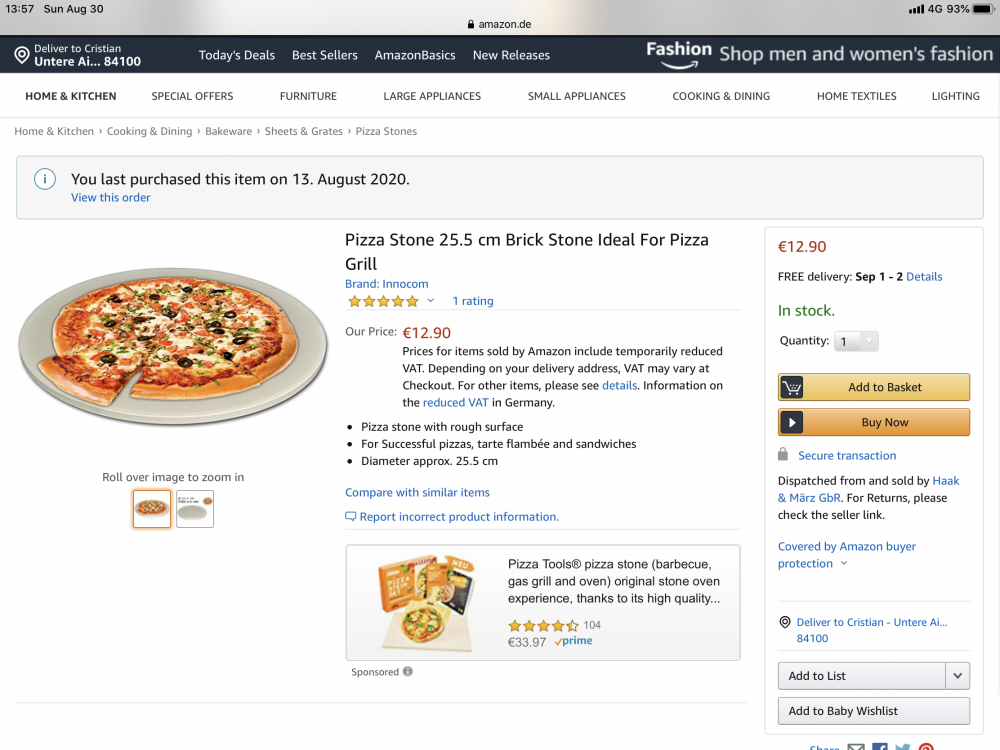This screenshot has height=750, width=1000.
Task: Click the speech bubble report icon
Action: [350, 517]
